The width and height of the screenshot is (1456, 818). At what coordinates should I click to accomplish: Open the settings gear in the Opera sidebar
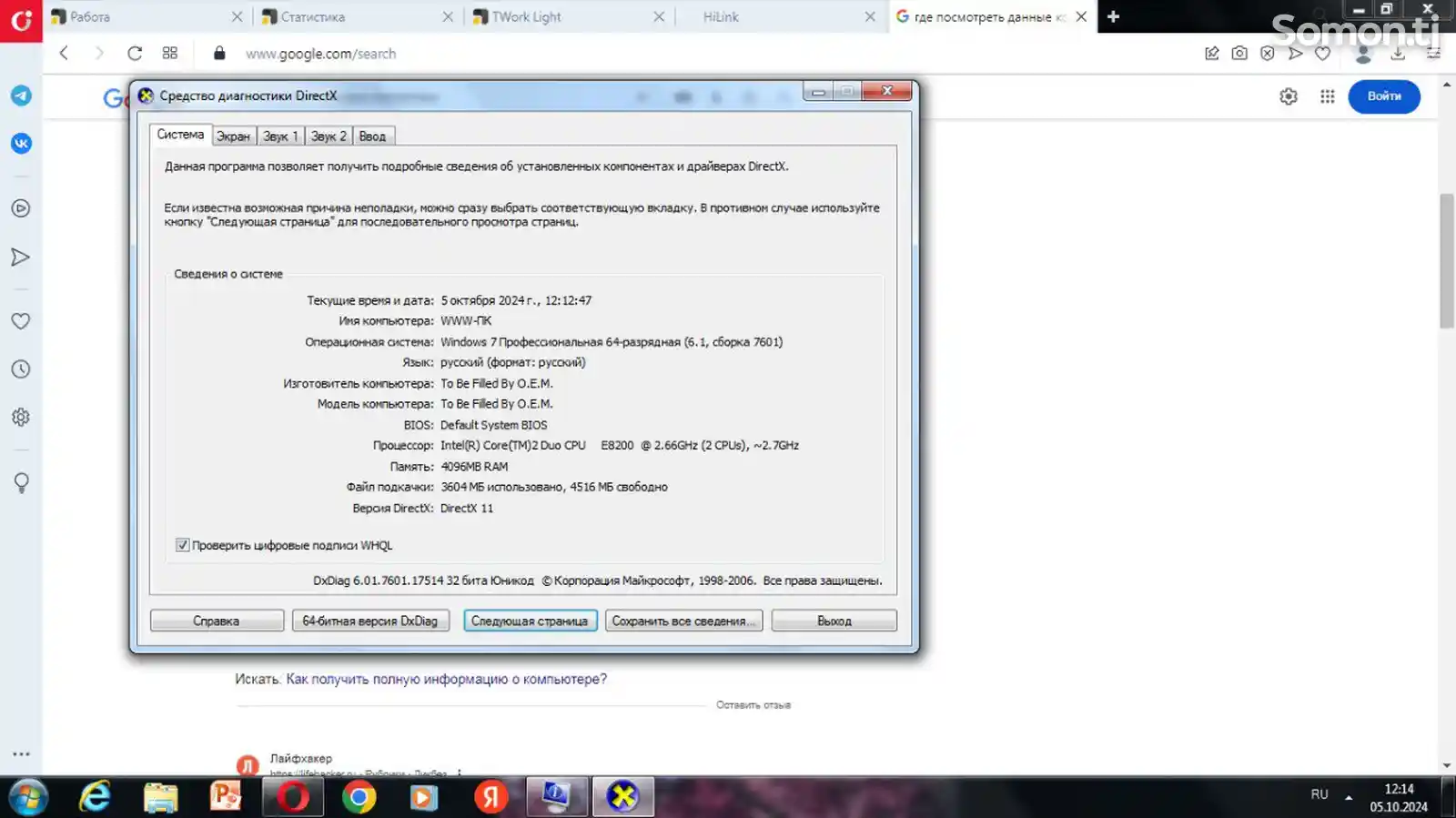pyautogui.click(x=21, y=417)
